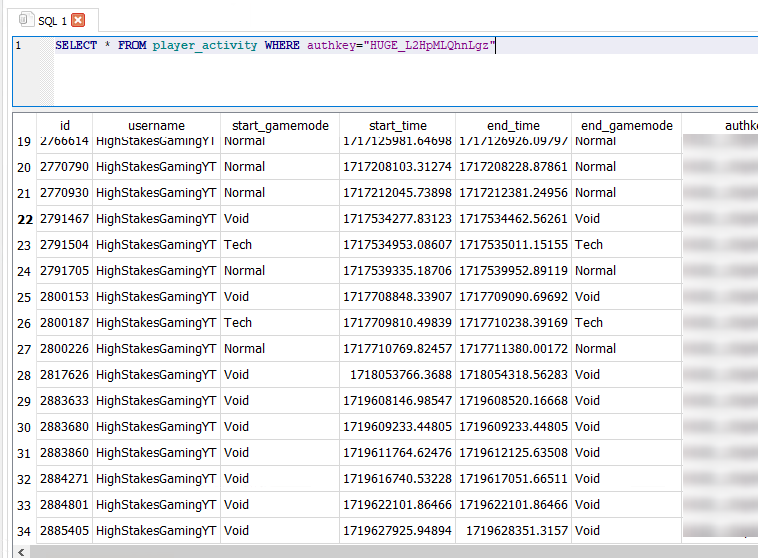This screenshot has height=558, width=758.
Task: Sort by the start_gamemode column header
Action: [x=280, y=126]
